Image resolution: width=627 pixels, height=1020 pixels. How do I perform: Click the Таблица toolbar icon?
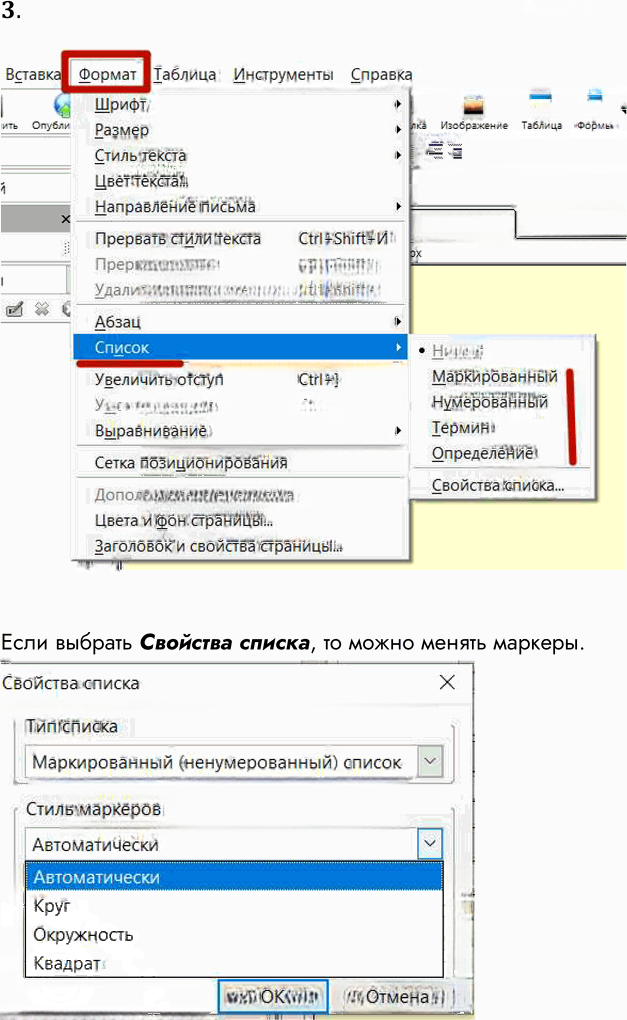[541, 111]
